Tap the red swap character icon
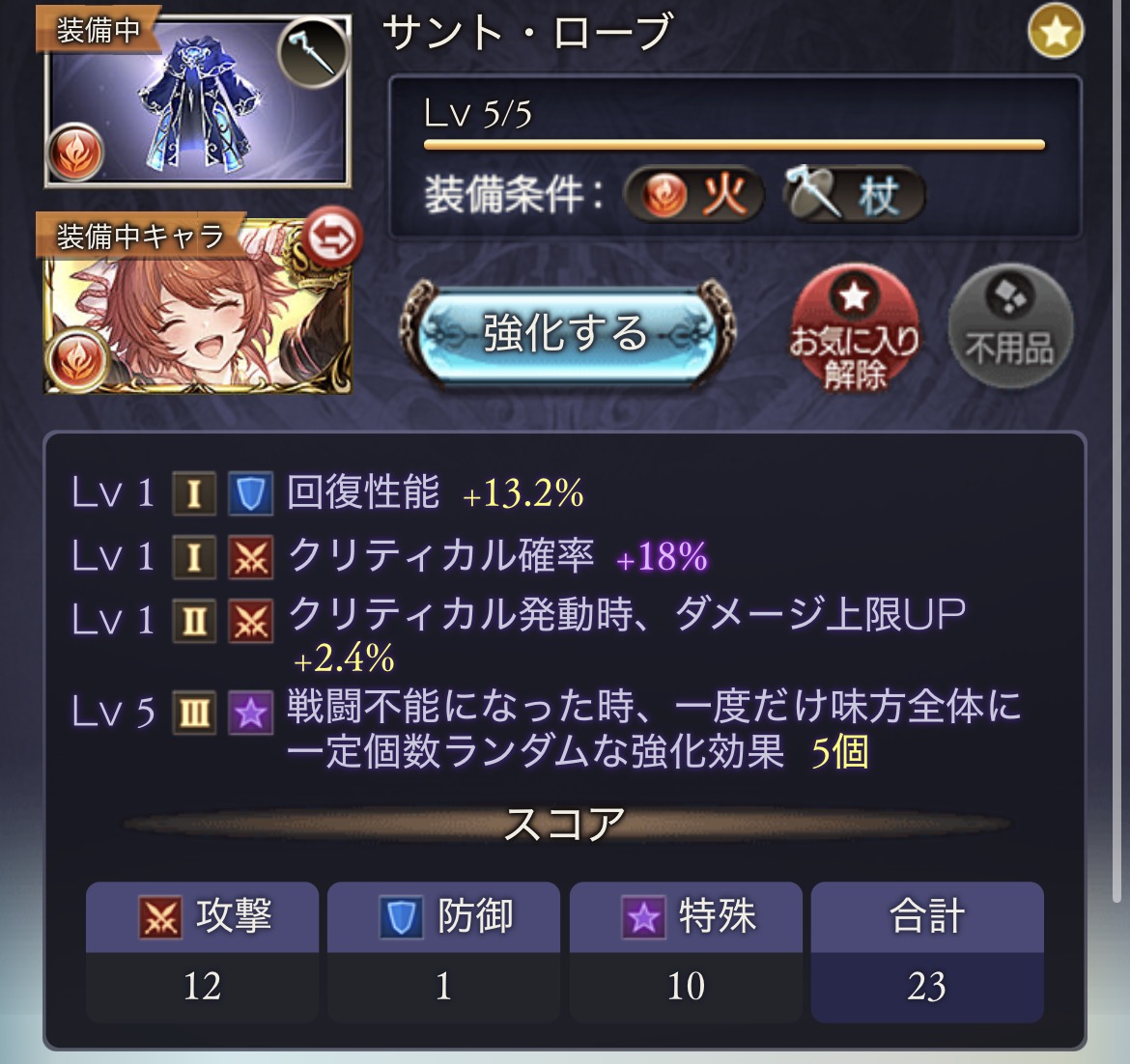Screen dimensions: 1130x1064 click(332, 237)
